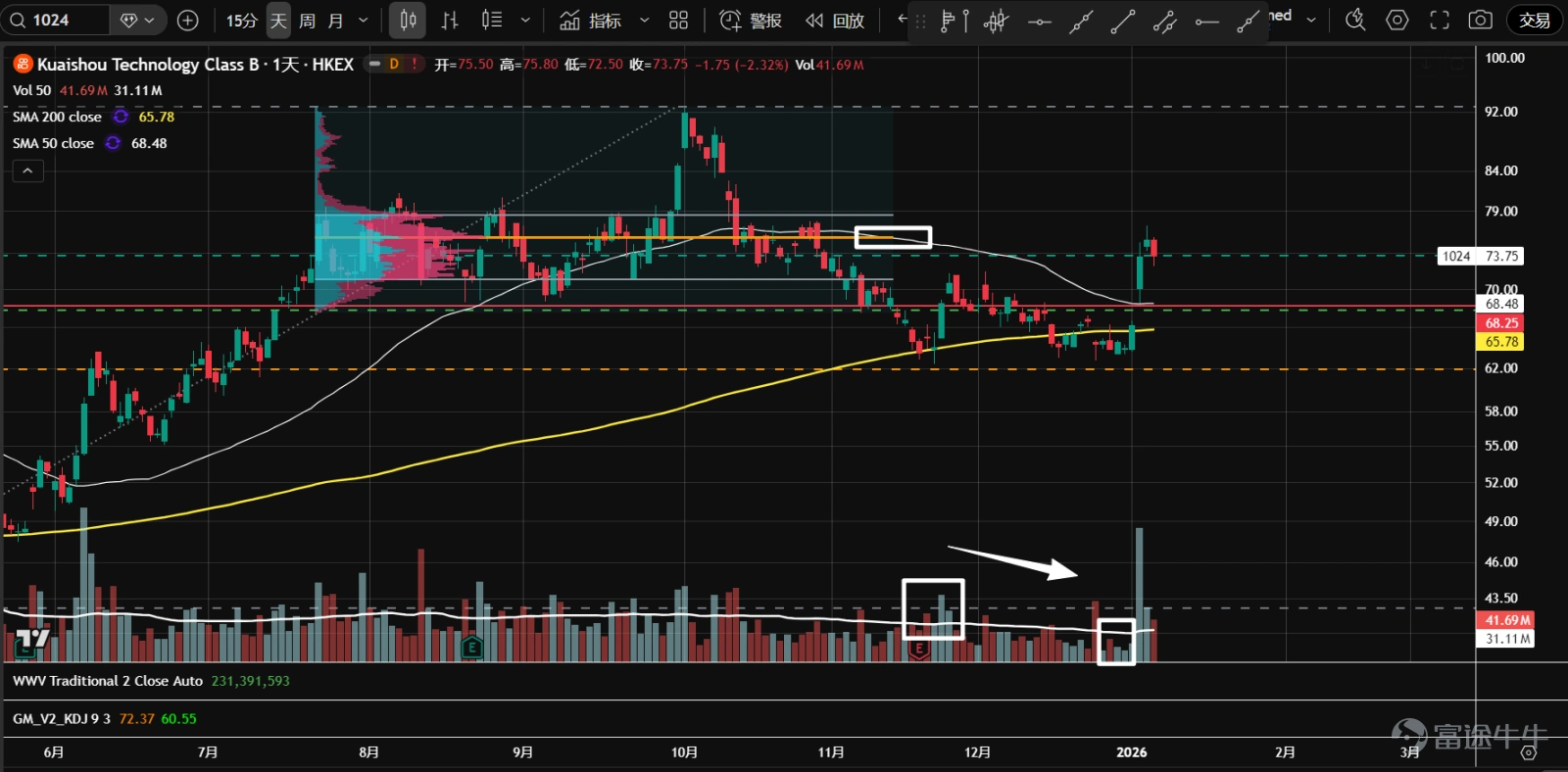The width and height of the screenshot is (1568, 772).
Task: Click the undo arrow in the toolbar
Action: pos(903,19)
